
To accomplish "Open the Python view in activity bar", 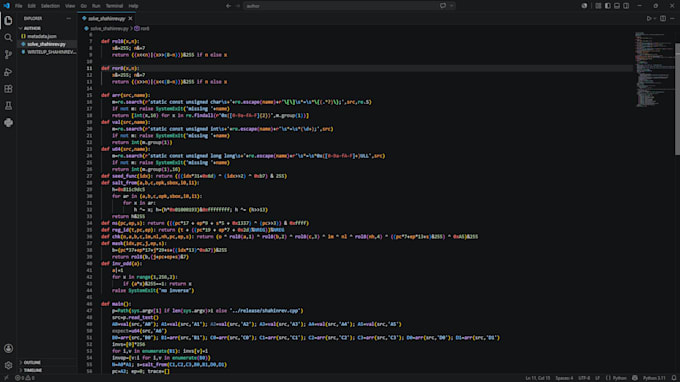I will (8, 123).
